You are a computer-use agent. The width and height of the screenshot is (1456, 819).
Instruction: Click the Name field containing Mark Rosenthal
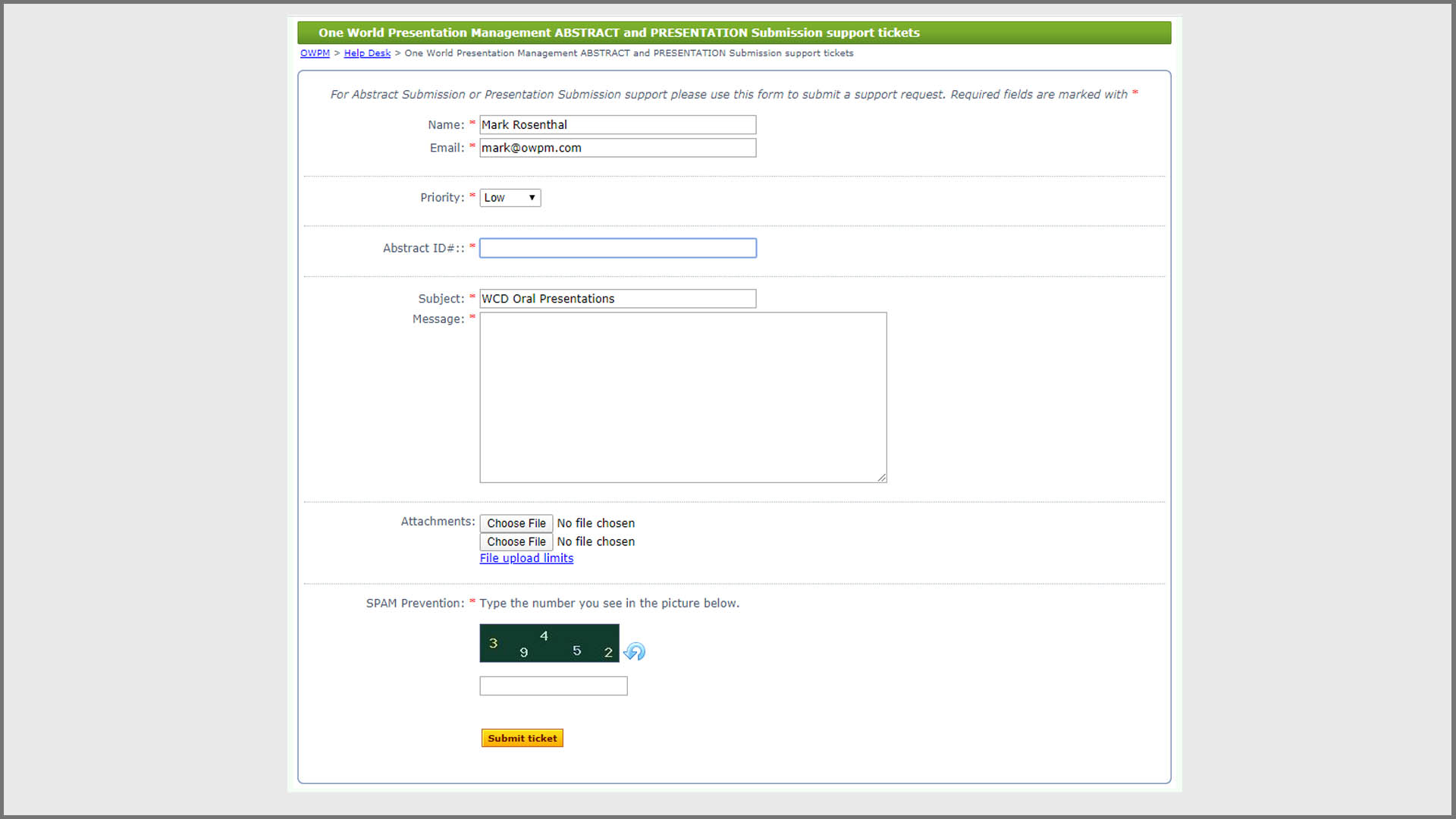tap(617, 125)
